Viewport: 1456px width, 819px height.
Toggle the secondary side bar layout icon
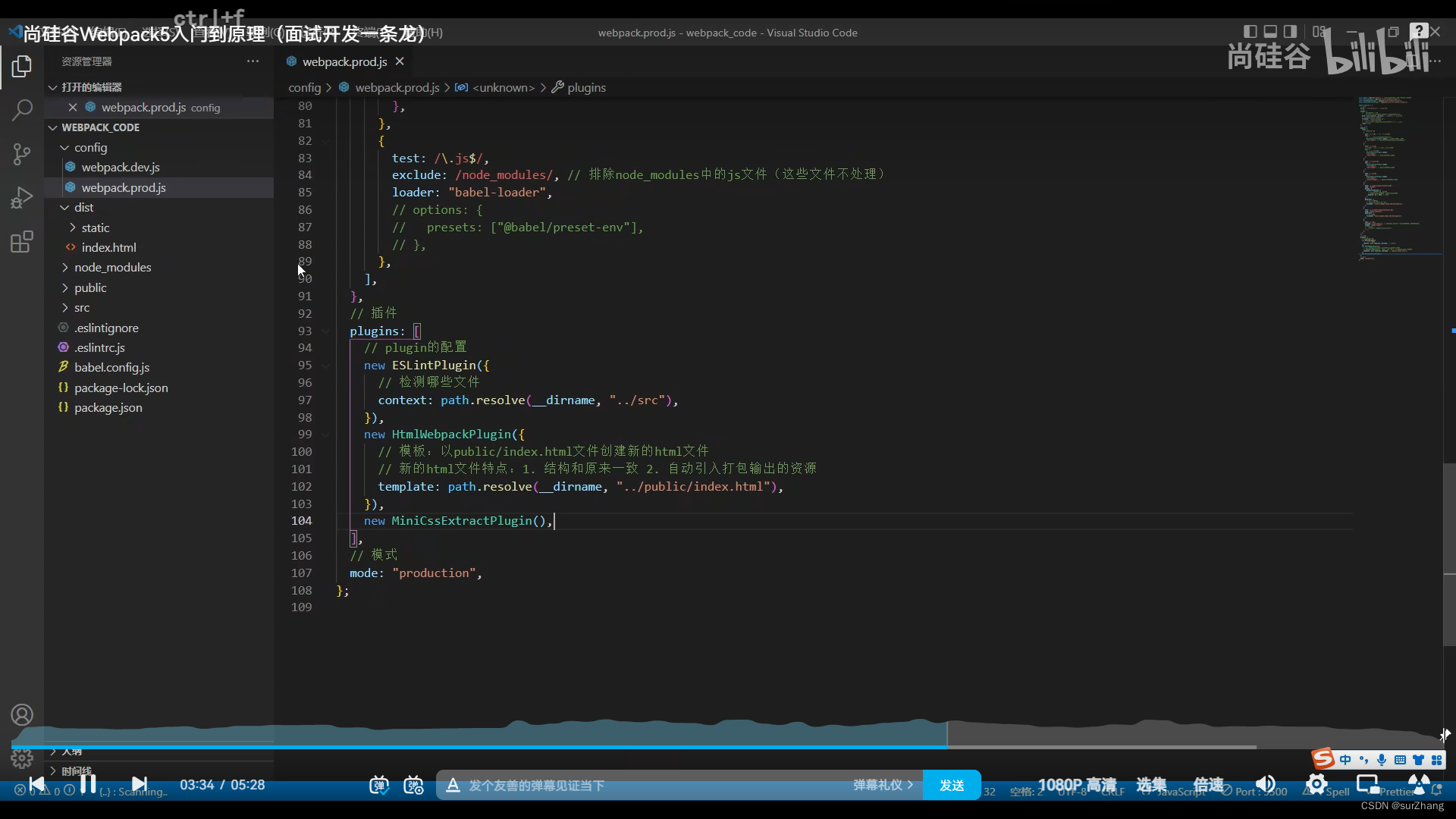pyautogui.click(x=1290, y=32)
